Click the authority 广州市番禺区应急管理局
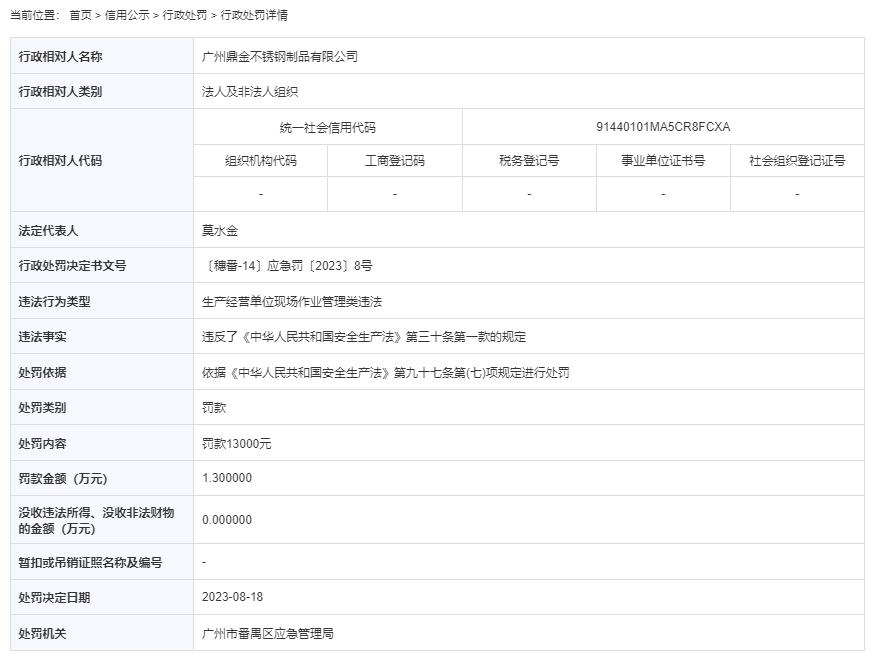Screen dimensions: 878x661 pyautogui.click(x=267, y=634)
